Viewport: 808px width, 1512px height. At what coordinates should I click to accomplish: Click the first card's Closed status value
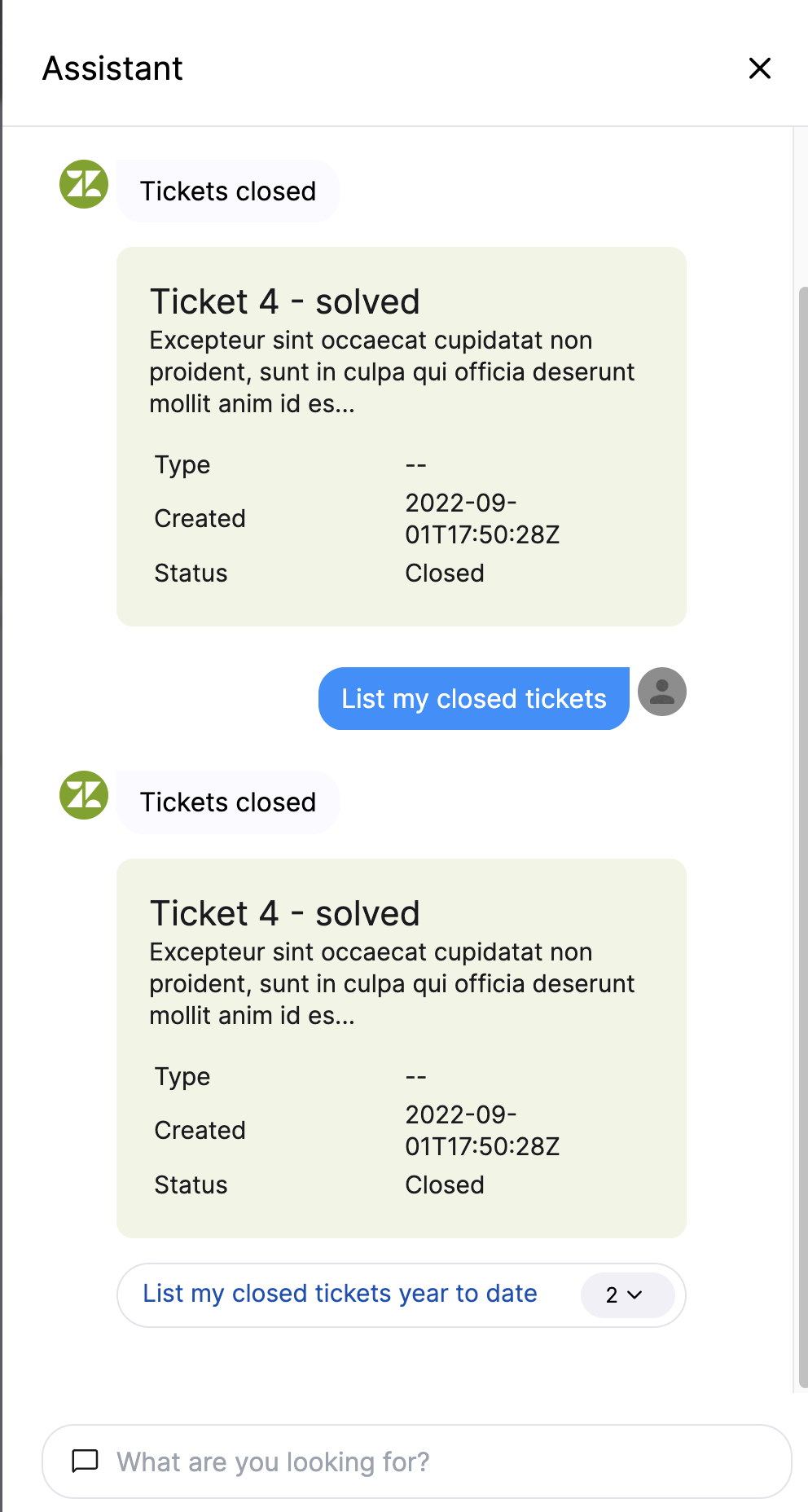tap(445, 573)
